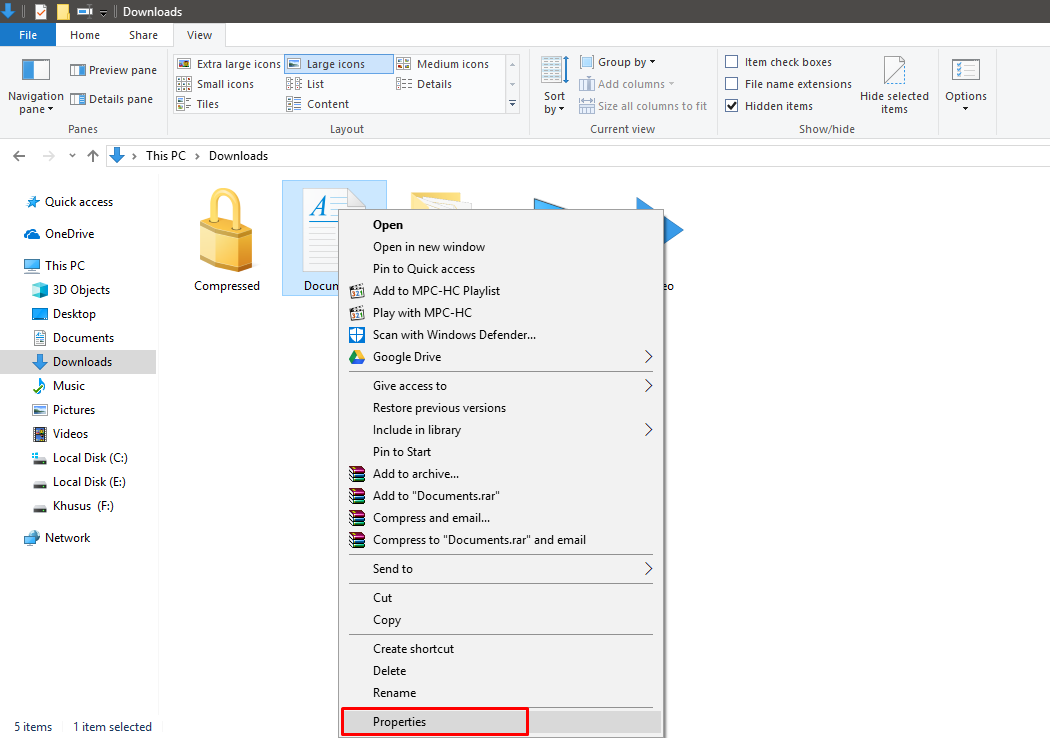Expand the layout gallery options

(512, 104)
